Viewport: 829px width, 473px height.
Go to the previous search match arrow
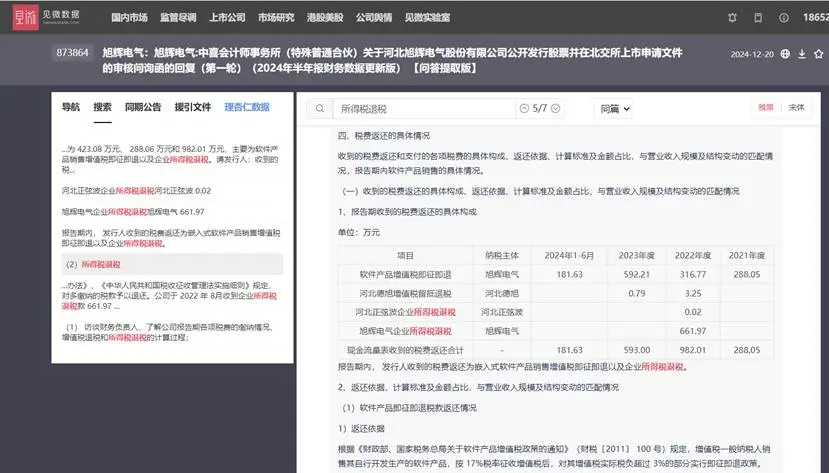pyautogui.click(x=524, y=108)
